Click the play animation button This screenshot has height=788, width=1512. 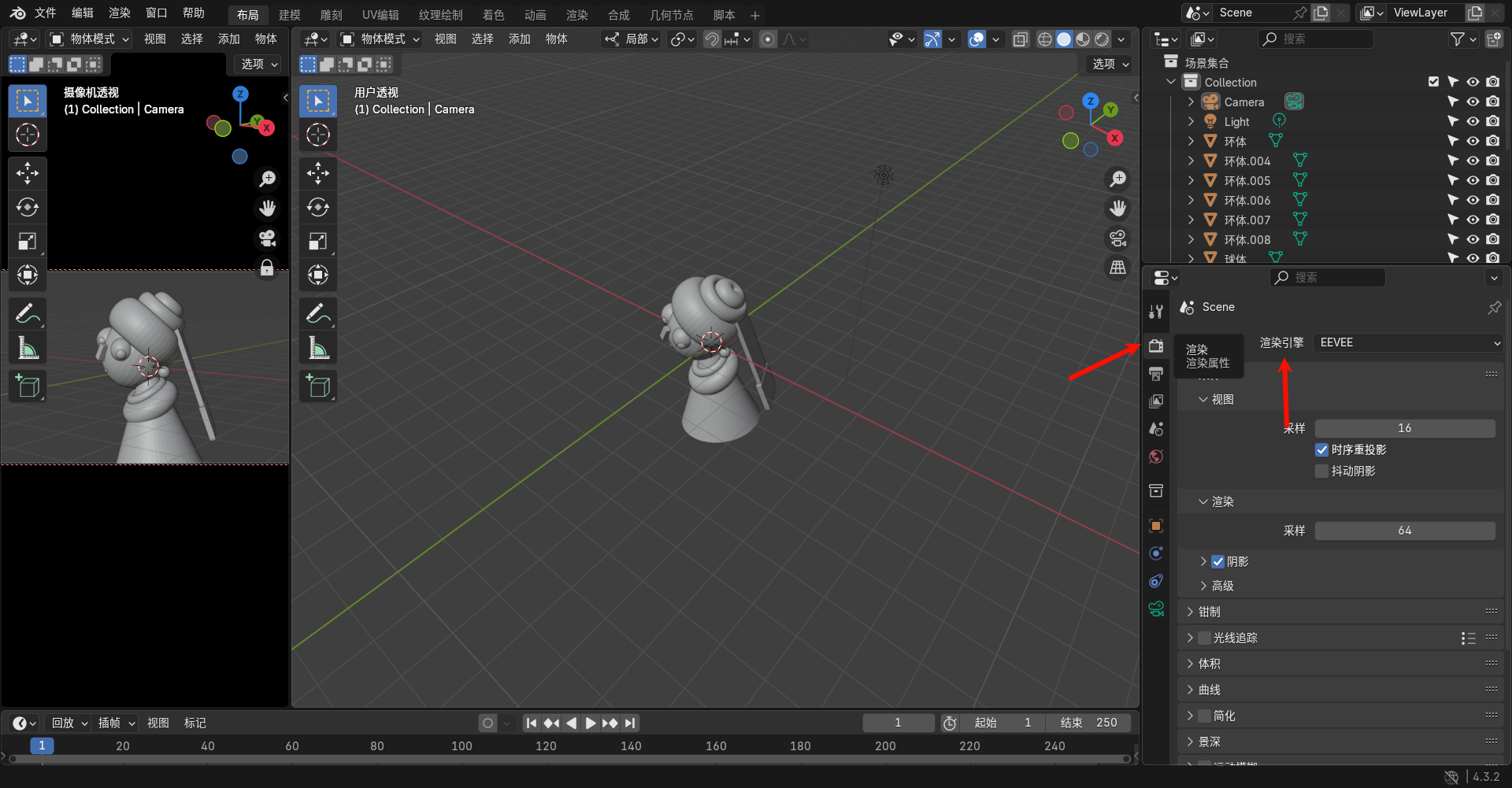coord(591,723)
